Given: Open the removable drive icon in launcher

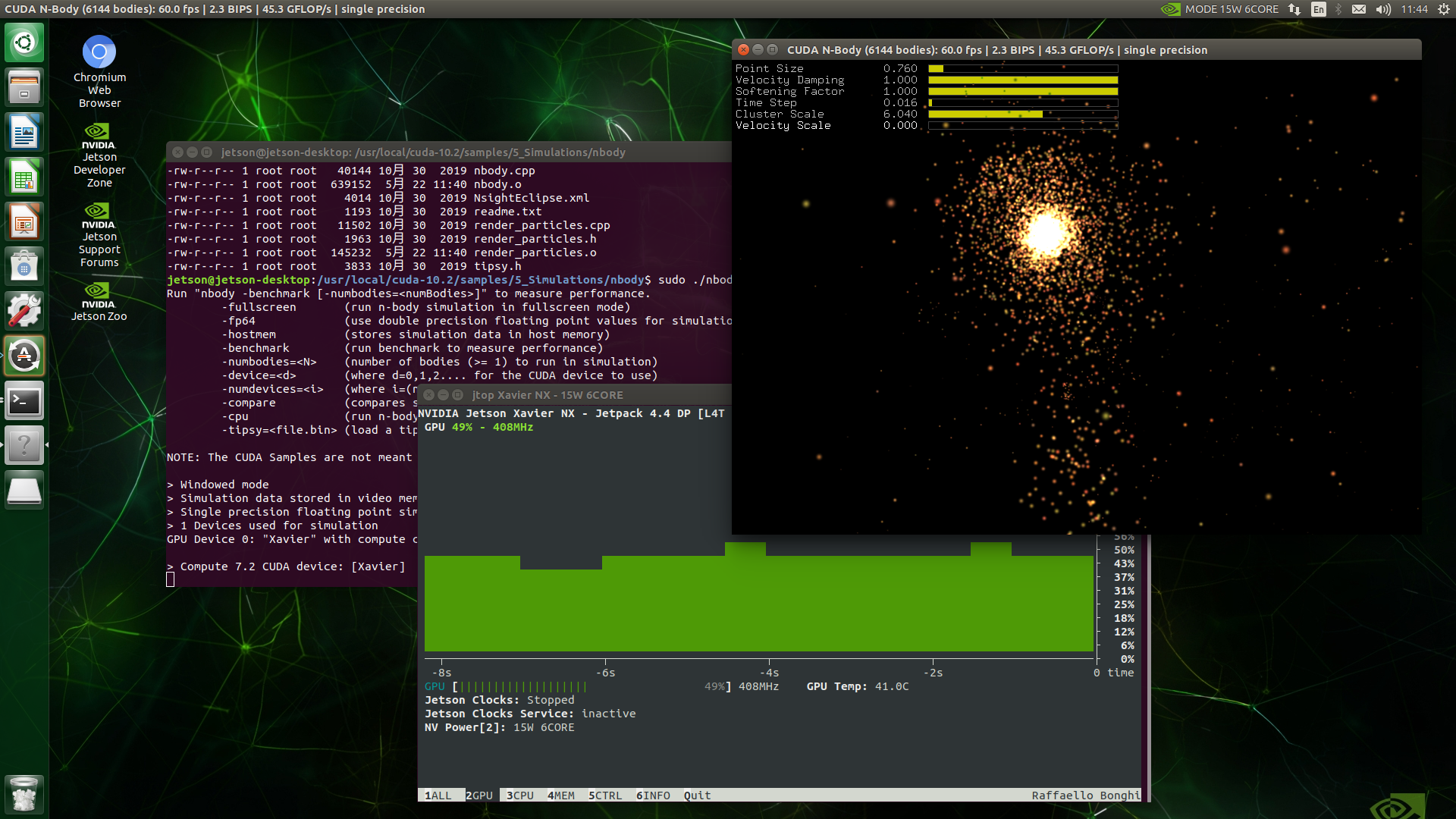Looking at the screenshot, I should 24,490.
